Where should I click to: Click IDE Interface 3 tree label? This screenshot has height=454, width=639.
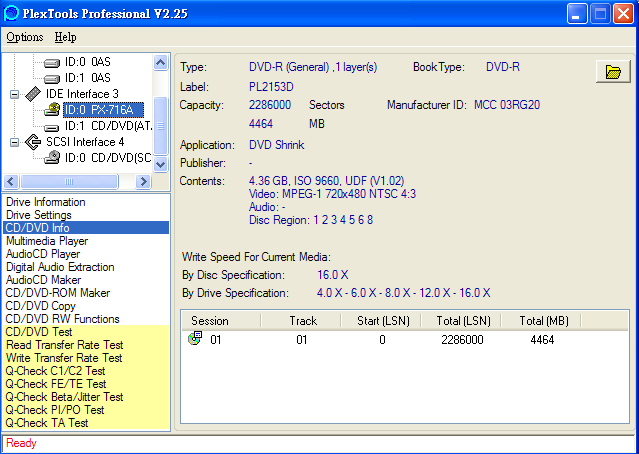tap(82, 94)
